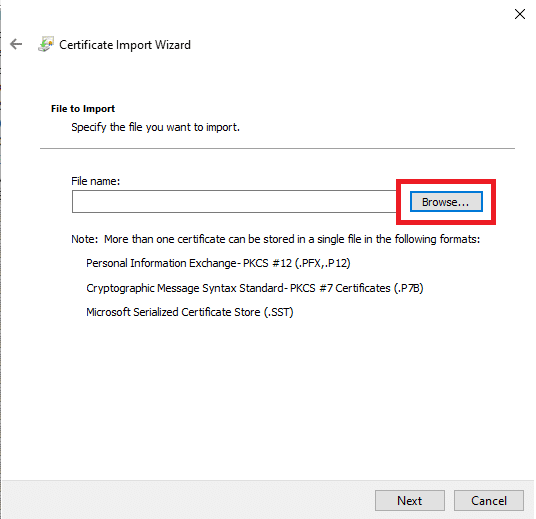
Task: Click the horizontal divider below the heading
Action: point(277,148)
